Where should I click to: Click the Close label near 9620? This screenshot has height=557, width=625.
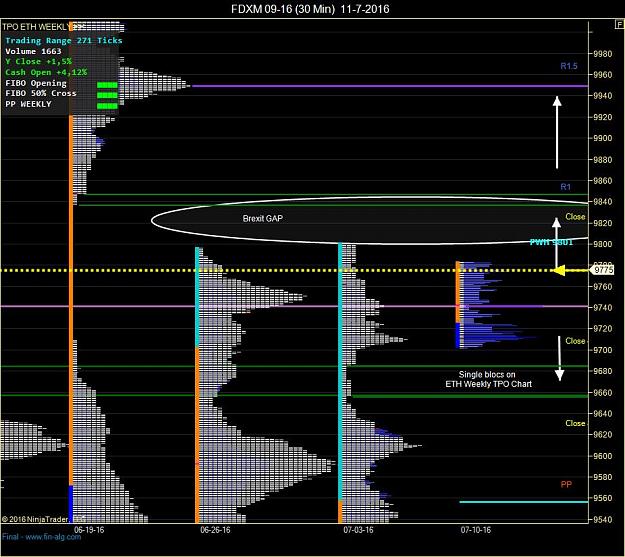[575, 423]
